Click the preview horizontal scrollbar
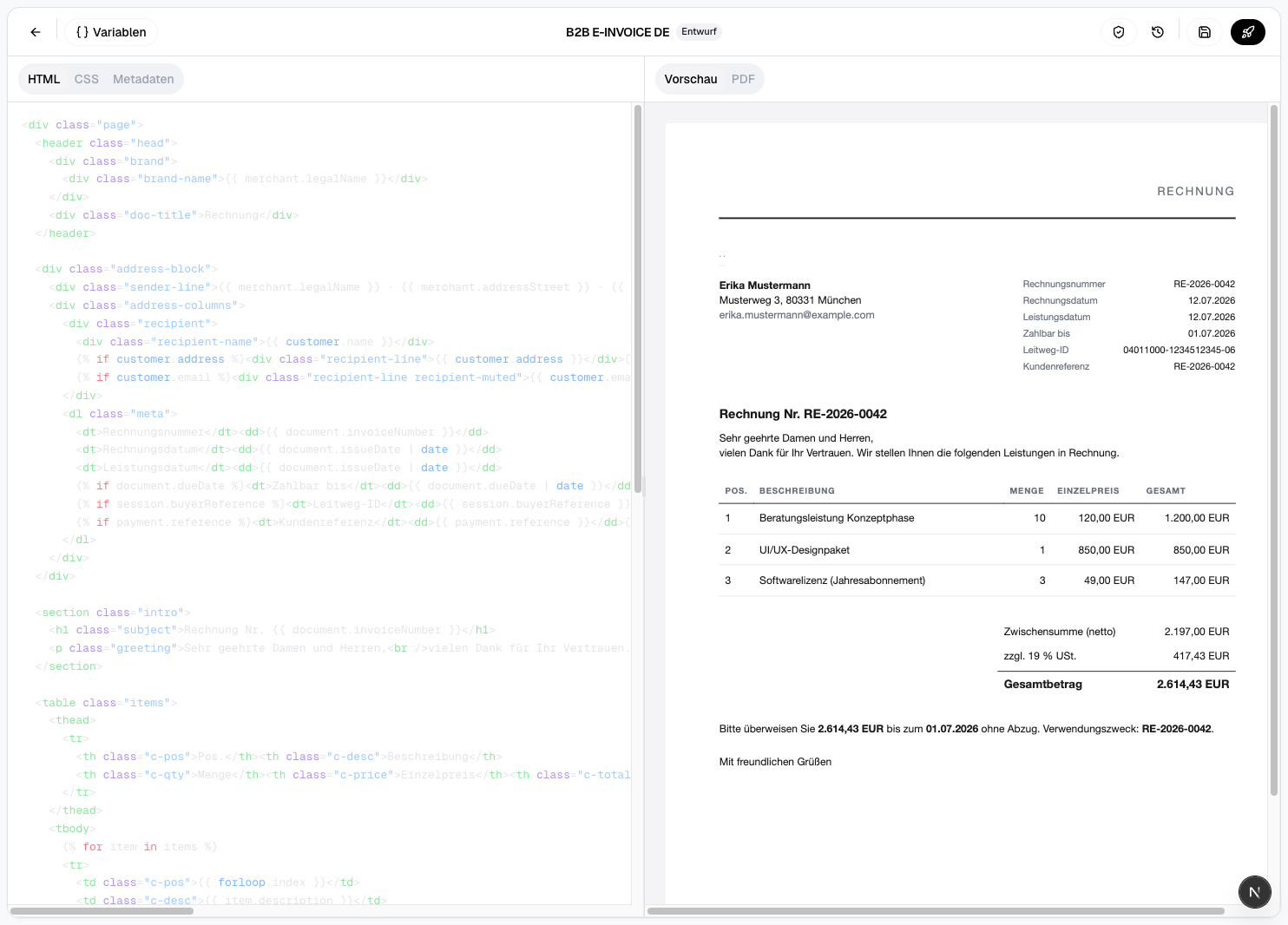The image size is (1288, 925). (936, 911)
